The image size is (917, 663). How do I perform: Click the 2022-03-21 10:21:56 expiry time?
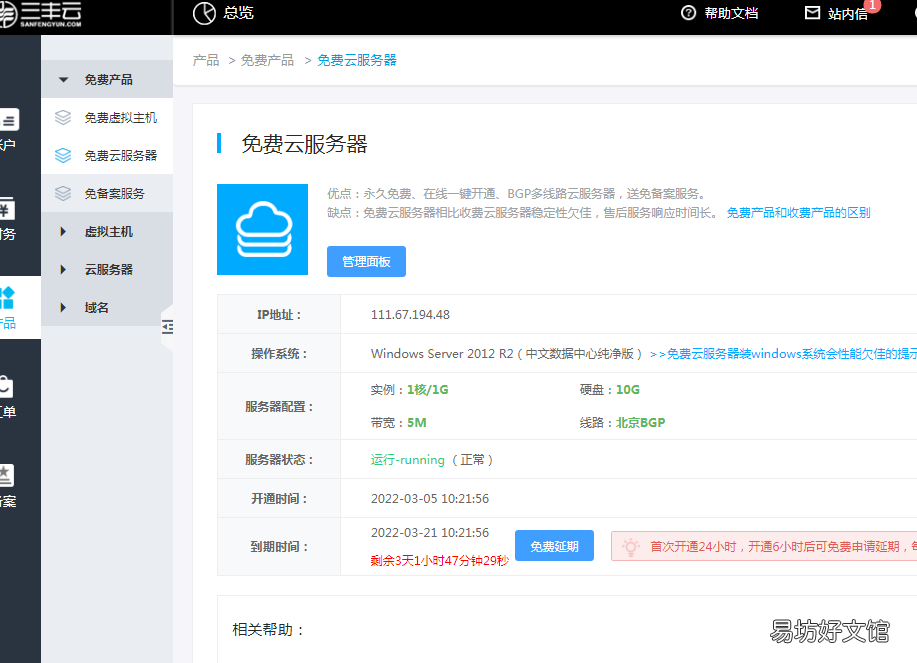pos(430,533)
